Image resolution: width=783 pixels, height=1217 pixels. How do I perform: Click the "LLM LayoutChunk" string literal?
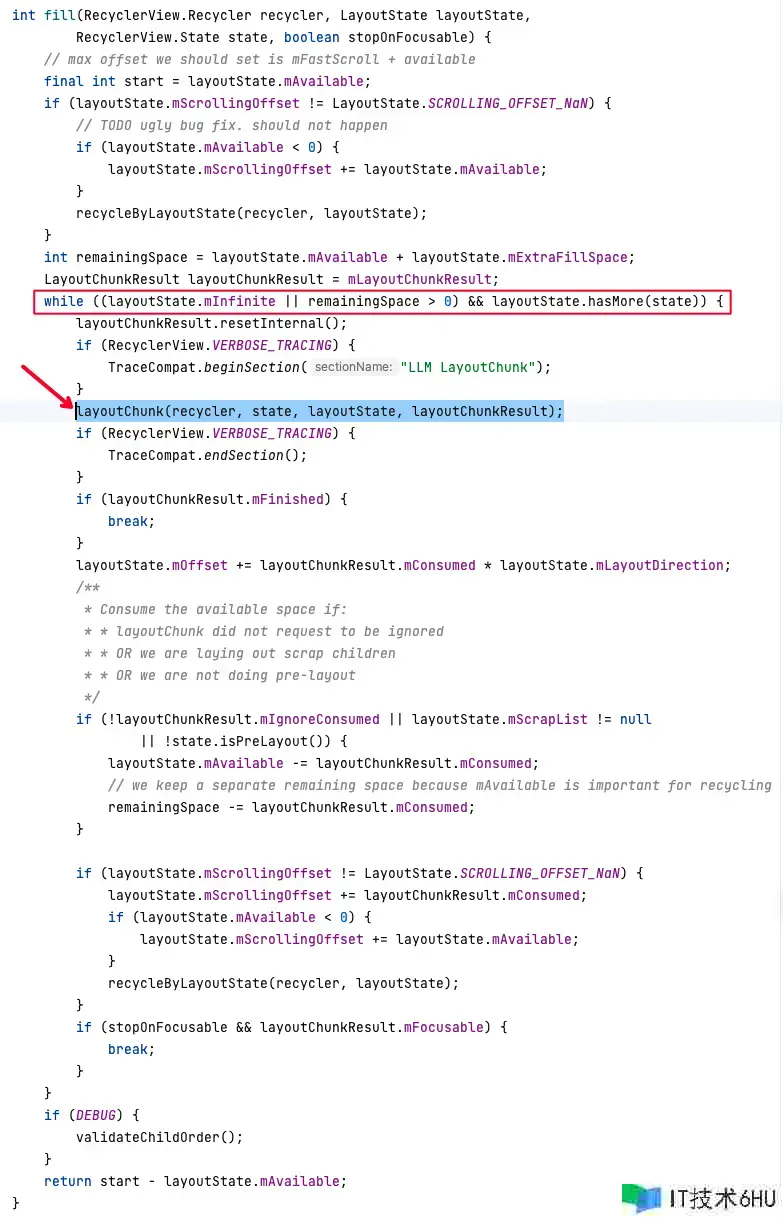pos(467,367)
